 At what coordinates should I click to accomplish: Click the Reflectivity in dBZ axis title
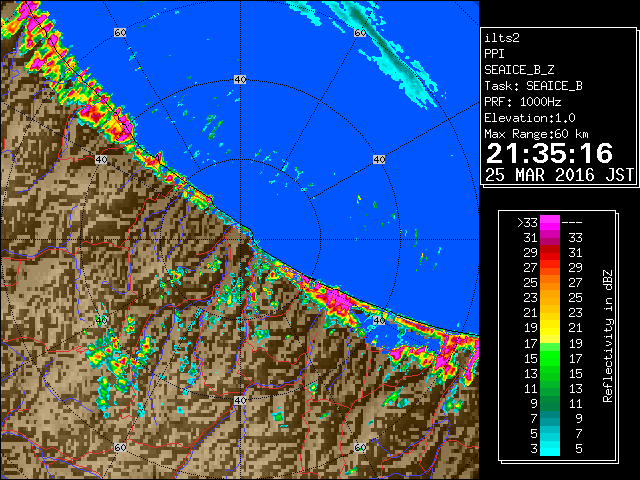tap(608, 336)
